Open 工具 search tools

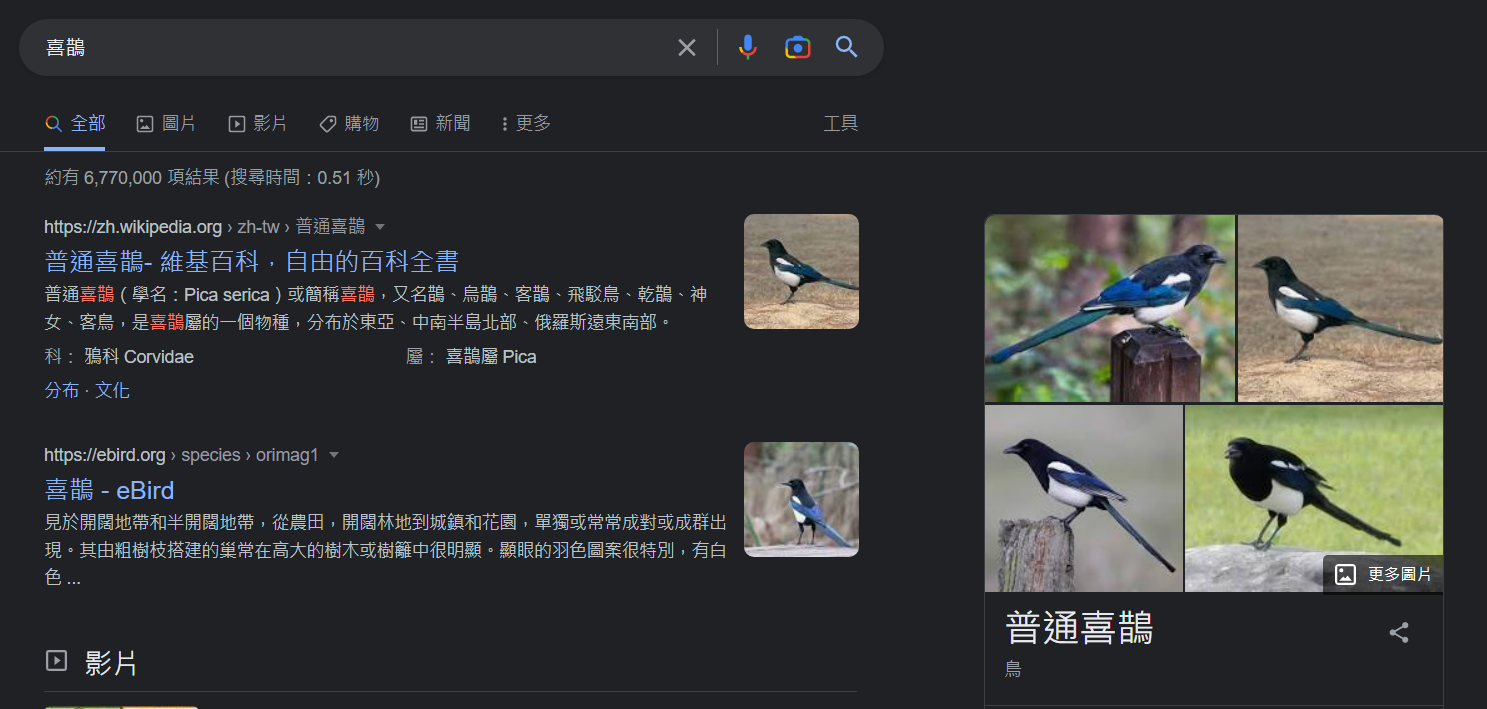pyautogui.click(x=840, y=124)
